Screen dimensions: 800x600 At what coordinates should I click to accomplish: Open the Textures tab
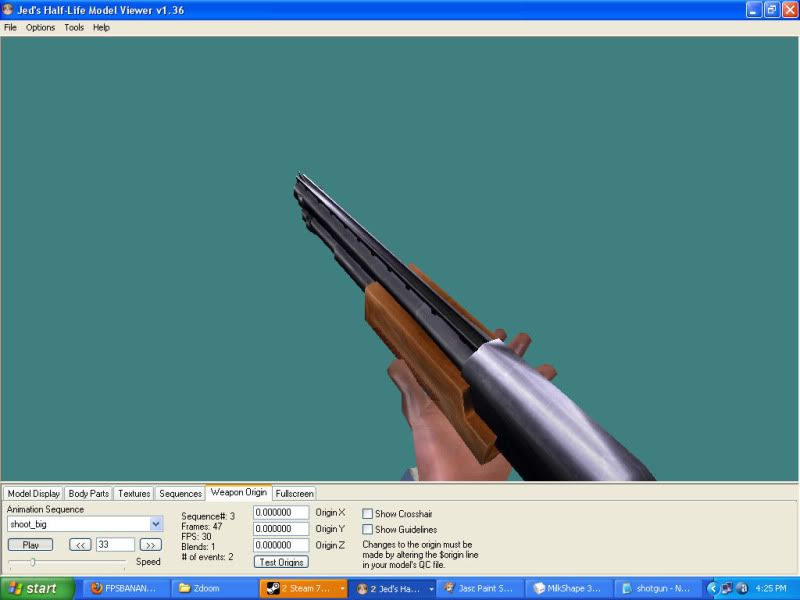pyautogui.click(x=134, y=493)
